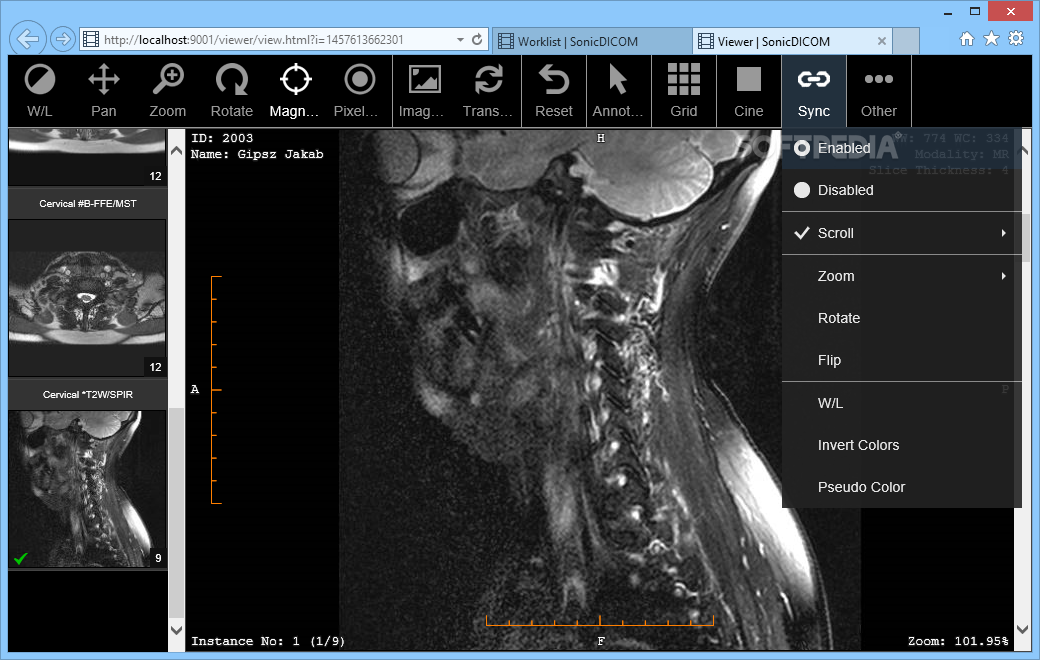Activate the Magnify crosshair tool
Screen dimensions: 1040x660
click(x=295, y=91)
